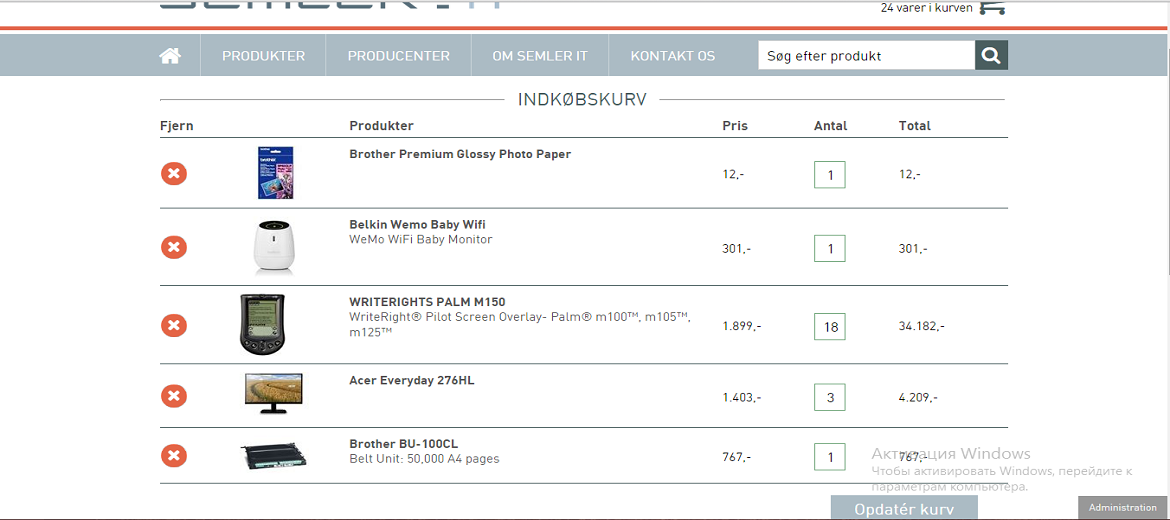1170x520 pixels.
Task: Open the KONTAKT OS menu
Action: click(x=672, y=56)
